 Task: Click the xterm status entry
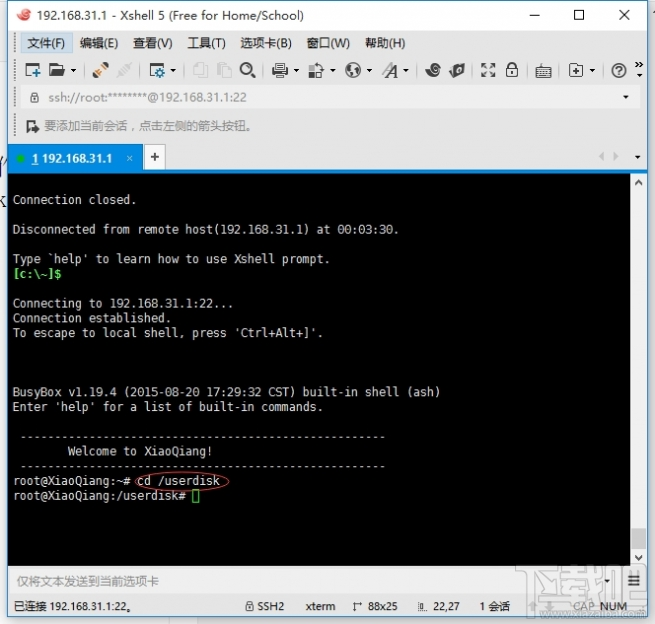tap(320, 606)
